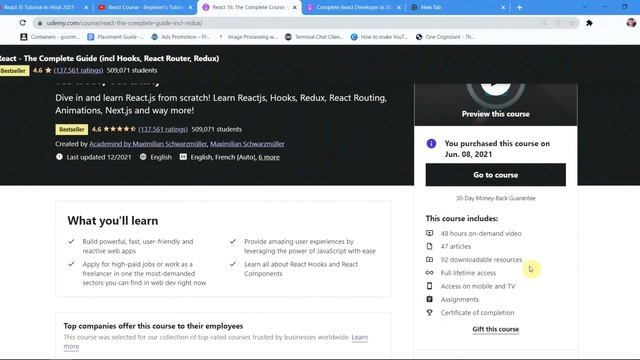The width and height of the screenshot is (640, 360).
Task: Click the Assignments icon
Action: click(429, 299)
